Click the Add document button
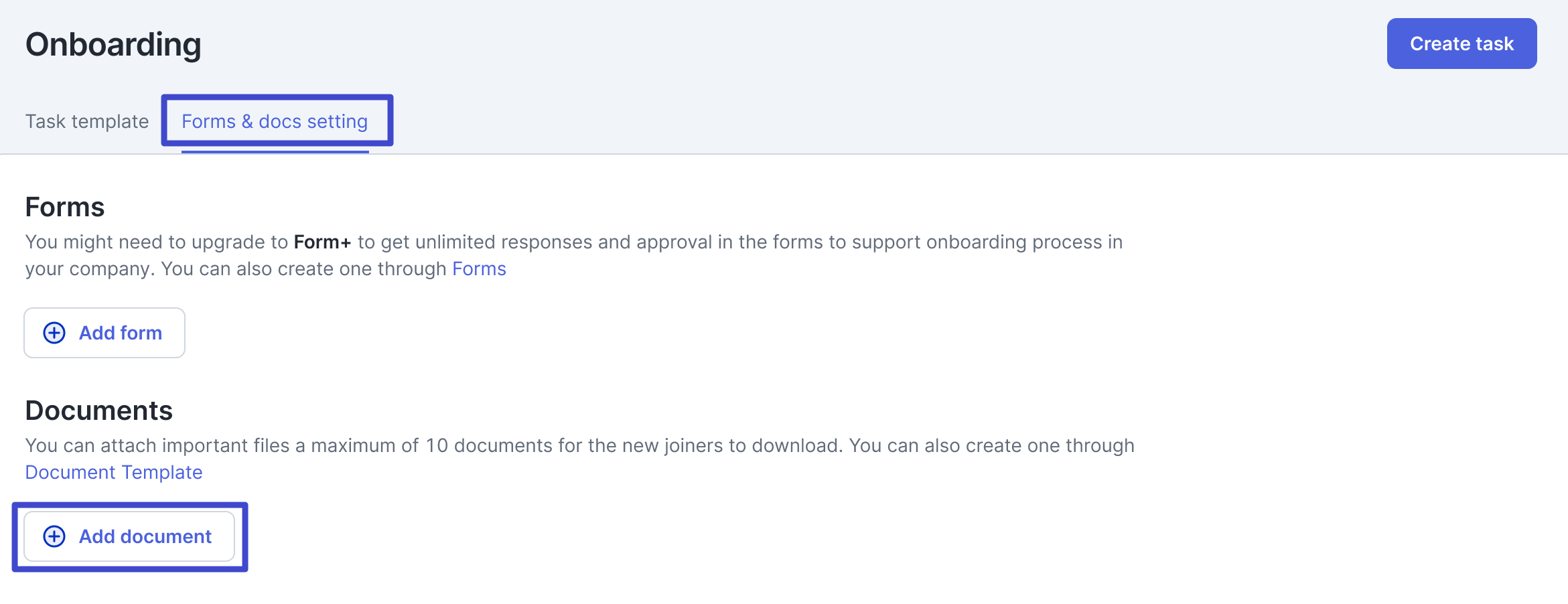 coord(129,536)
